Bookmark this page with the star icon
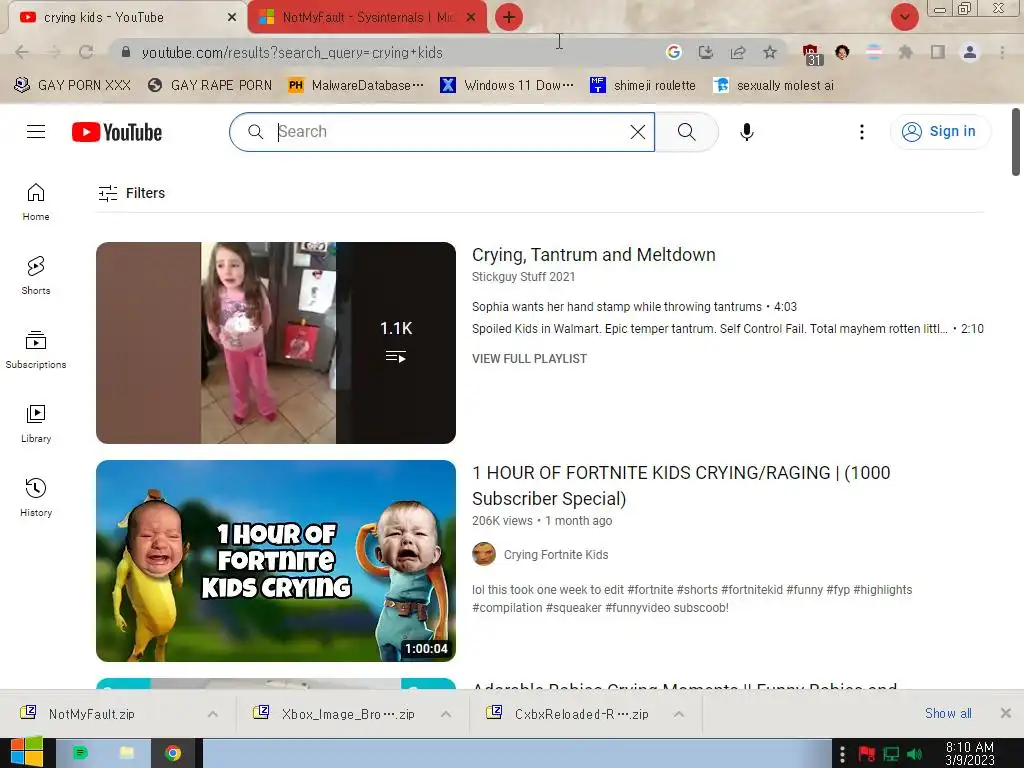The image size is (1024, 768). click(x=770, y=52)
